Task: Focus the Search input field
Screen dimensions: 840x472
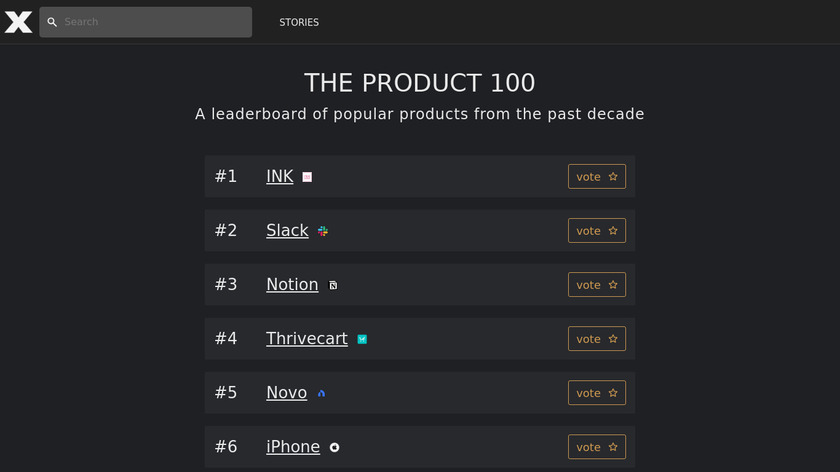Action: (150, 22)
